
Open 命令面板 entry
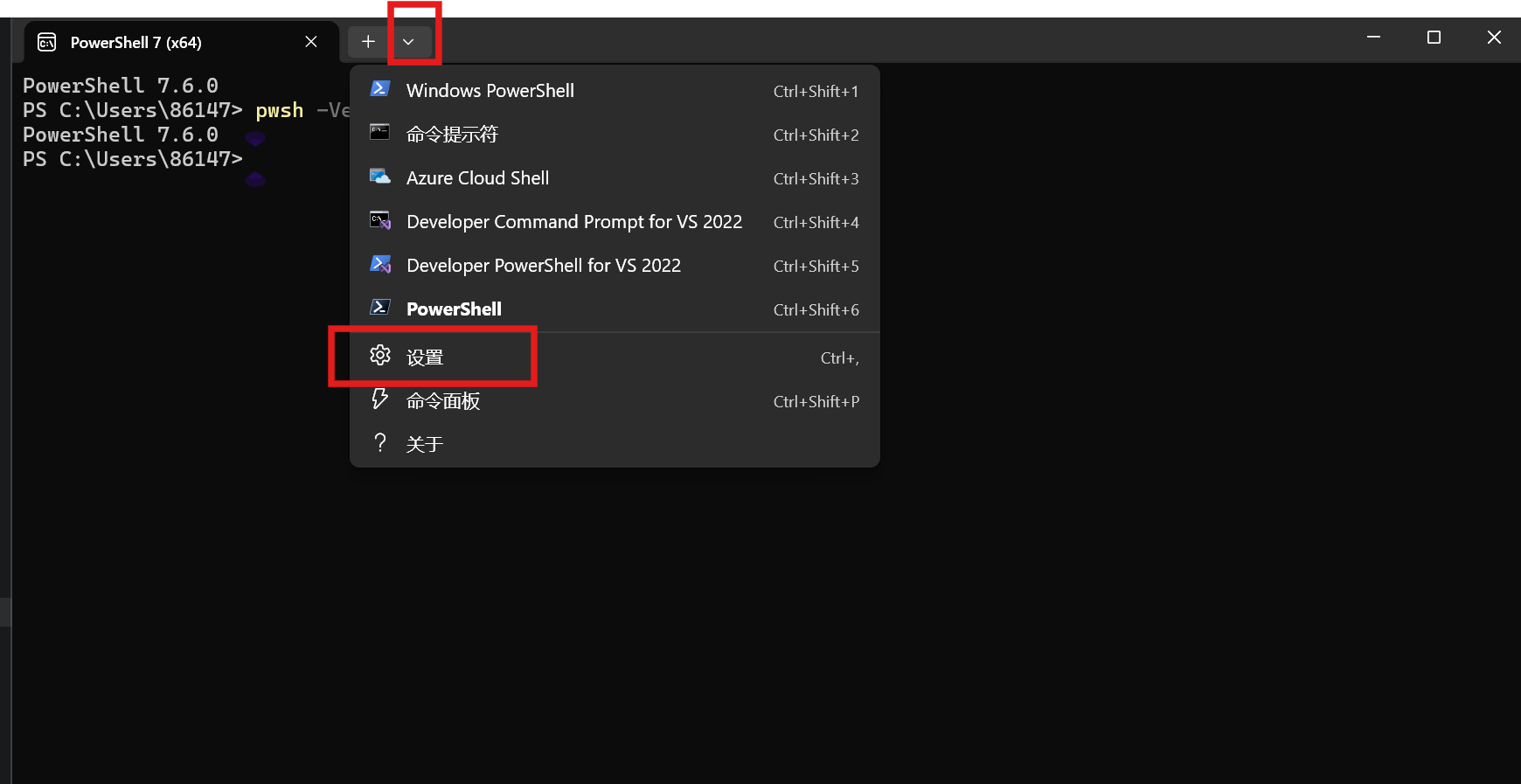(x=615, y=401)
